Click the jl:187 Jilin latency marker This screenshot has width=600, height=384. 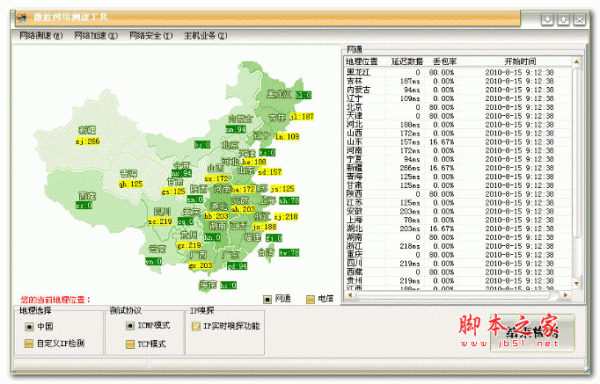pos(302,117)
